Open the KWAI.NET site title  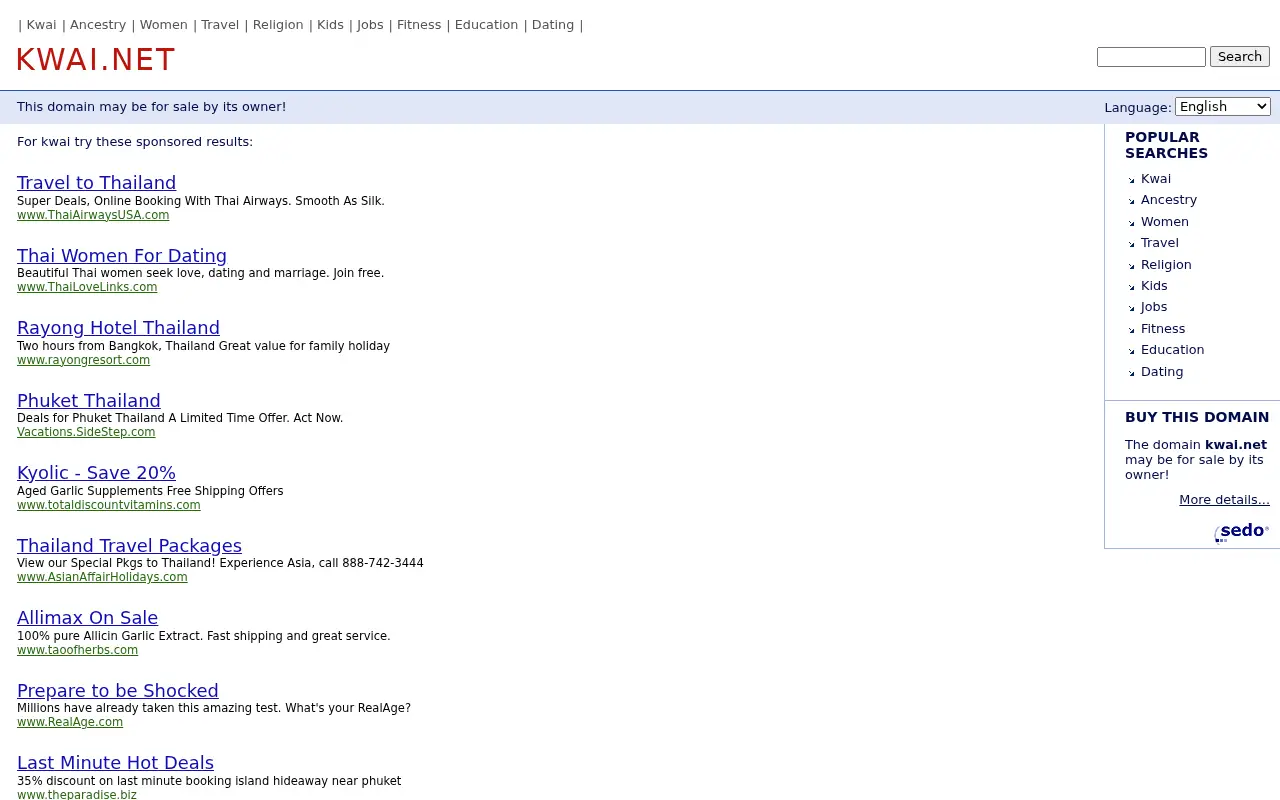(x=96, y=60)
